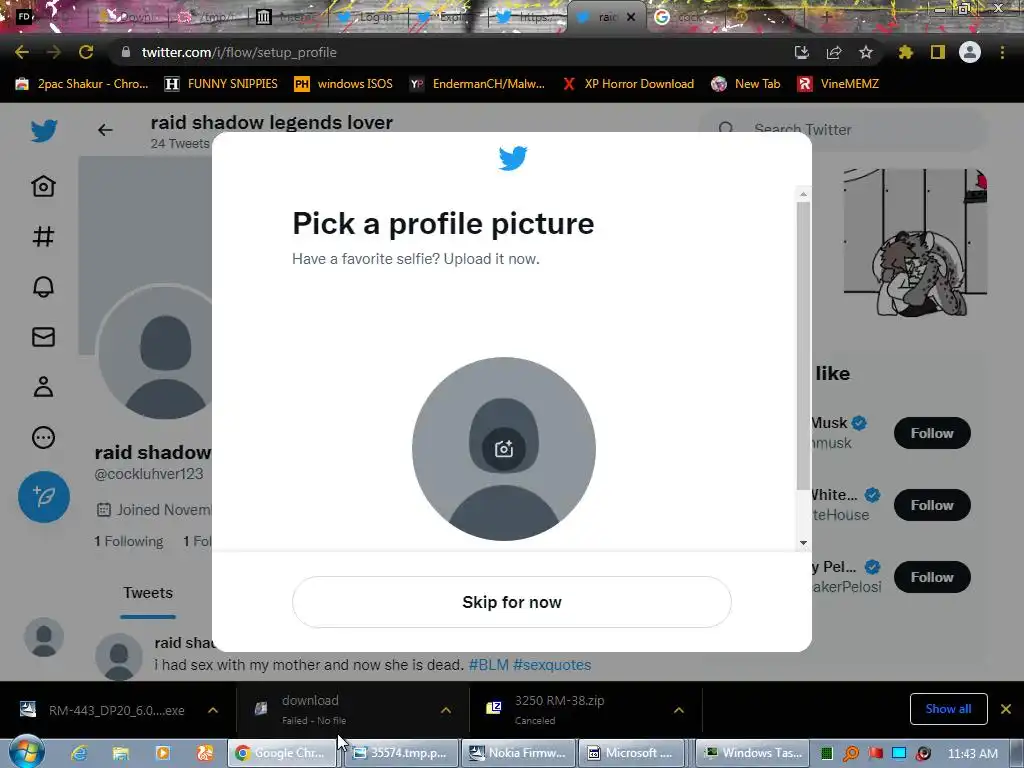Expand options for RM-443_DP20 exe download
1024x768 pixels.
coord(213,710)
